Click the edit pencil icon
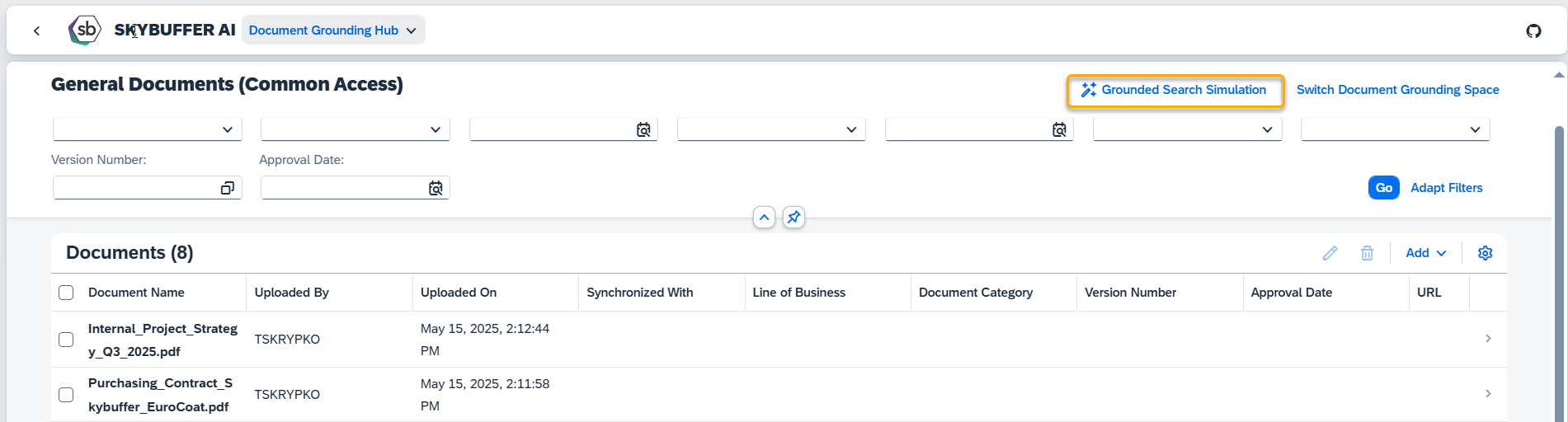The width and height of the screenshot is (1568, 422). (1330, 253)
